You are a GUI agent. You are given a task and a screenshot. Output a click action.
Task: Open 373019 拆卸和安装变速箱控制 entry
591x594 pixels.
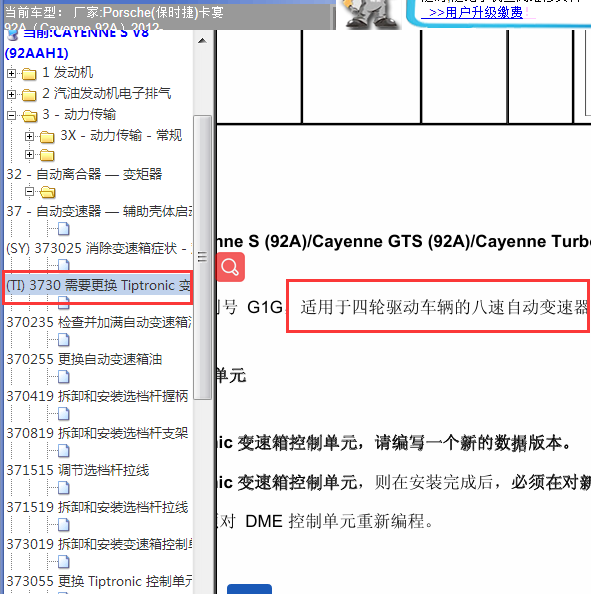(99, 544)
